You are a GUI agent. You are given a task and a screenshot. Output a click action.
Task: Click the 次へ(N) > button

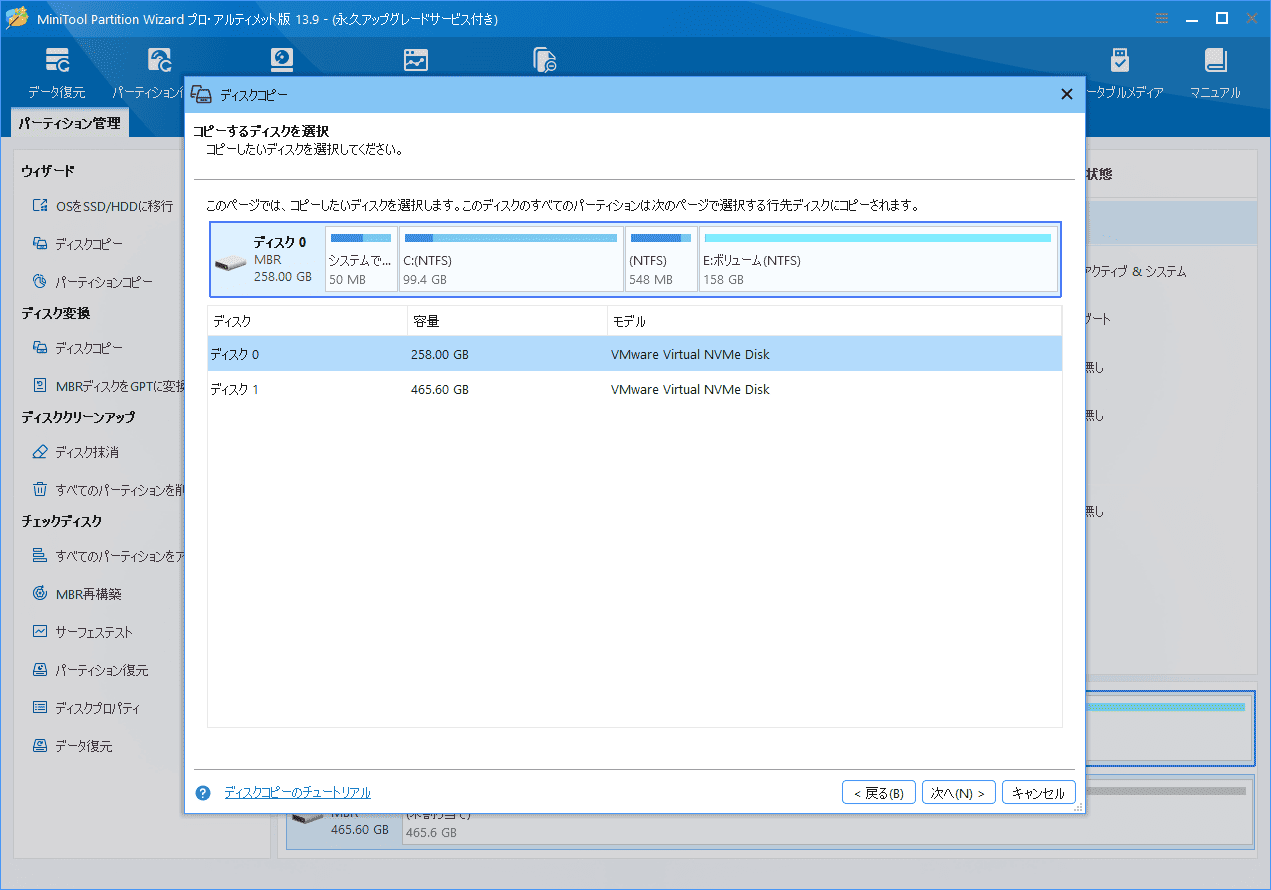click(x=958, y=793)
